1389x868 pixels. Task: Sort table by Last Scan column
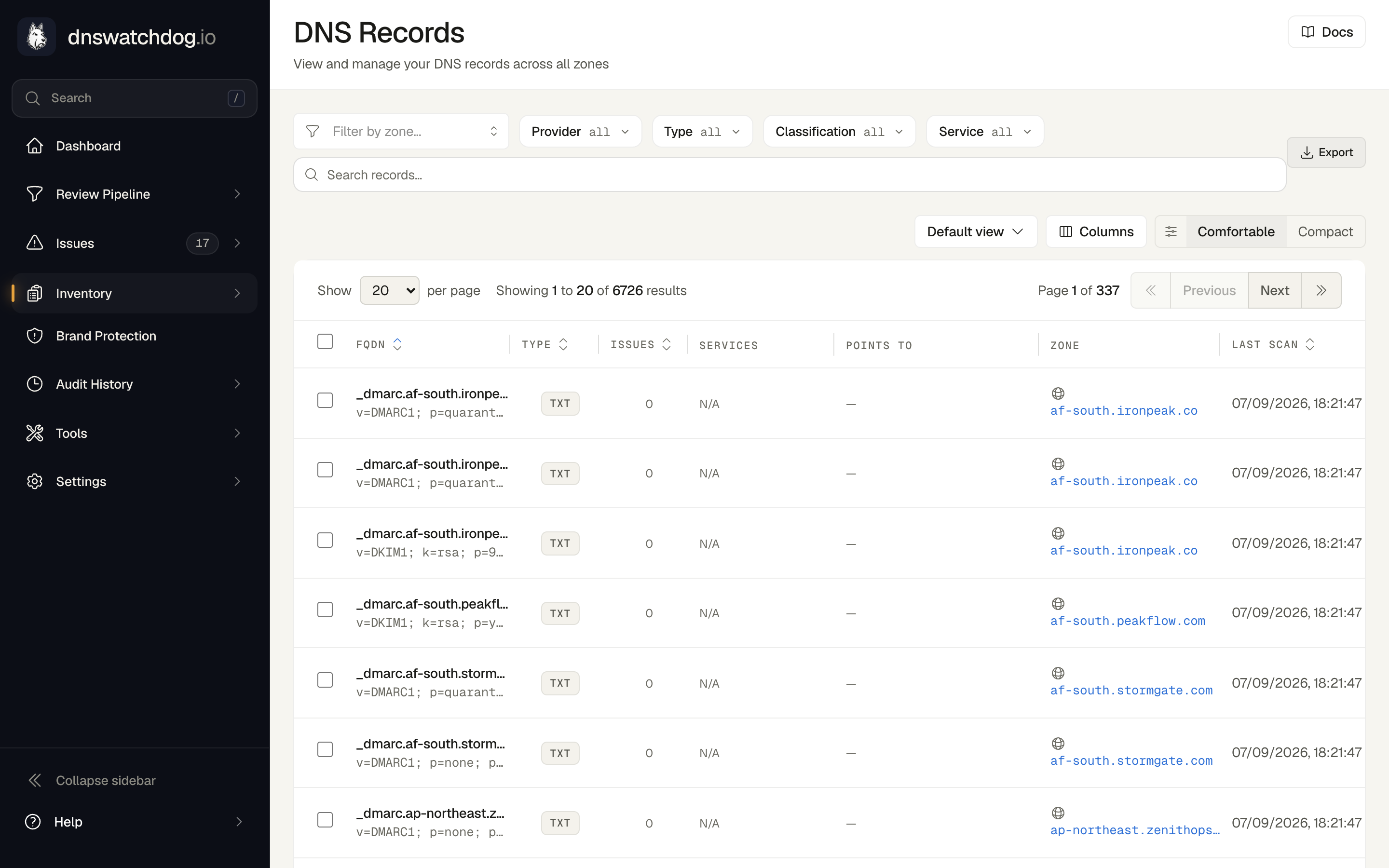(1273, 344)
